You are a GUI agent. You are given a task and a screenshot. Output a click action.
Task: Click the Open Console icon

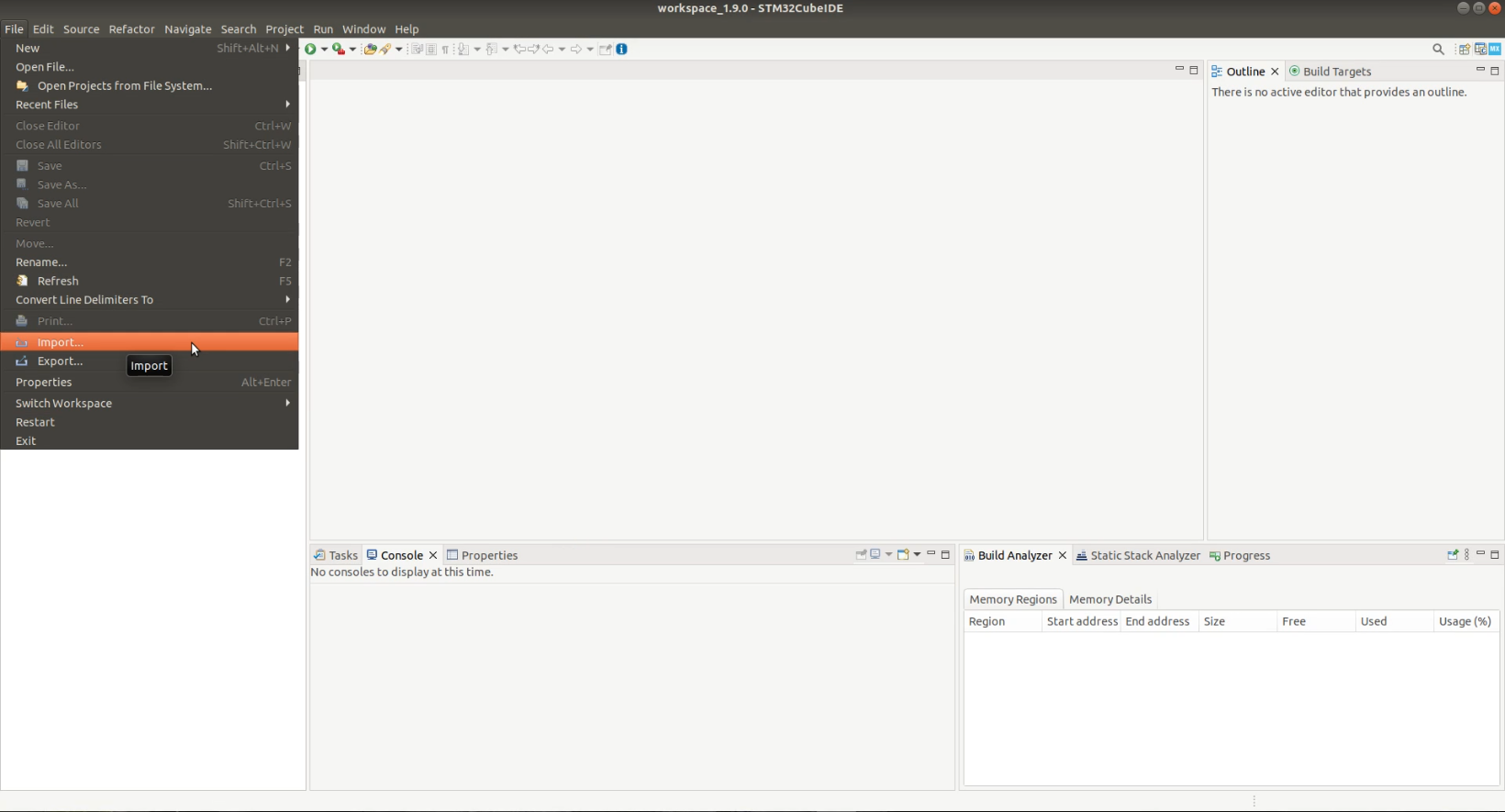[x=903, y=554]
